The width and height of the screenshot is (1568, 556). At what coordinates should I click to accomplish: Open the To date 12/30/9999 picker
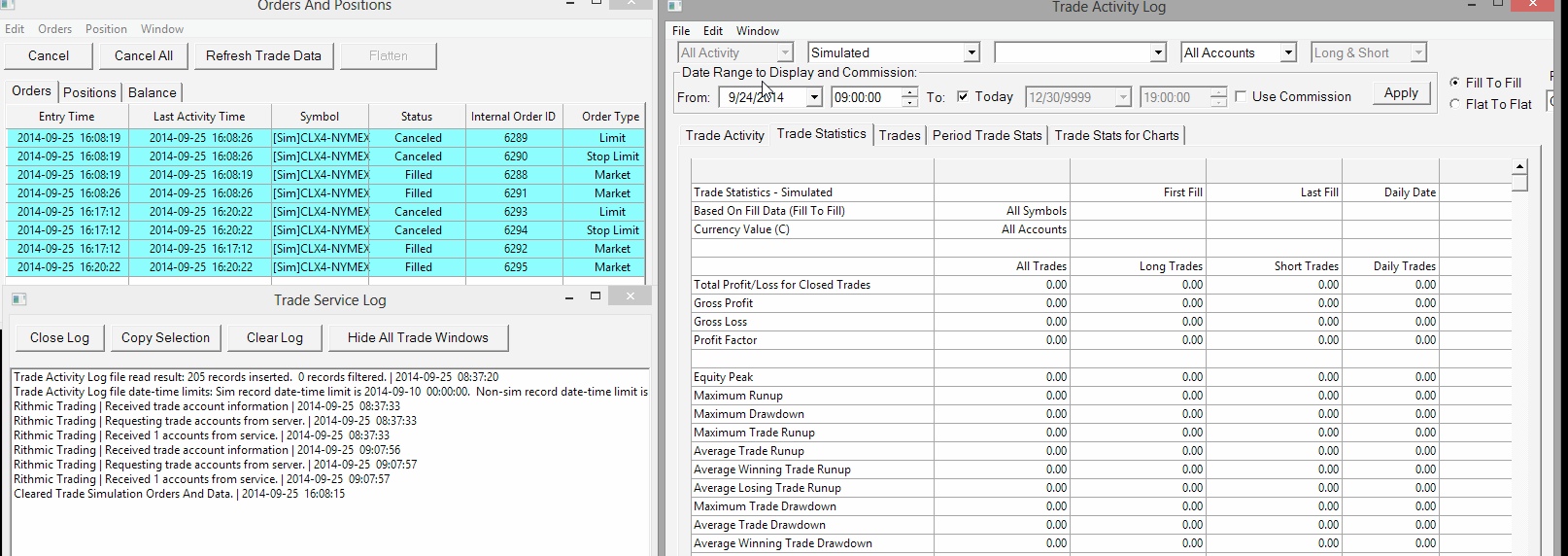(x=1123, y=97)
